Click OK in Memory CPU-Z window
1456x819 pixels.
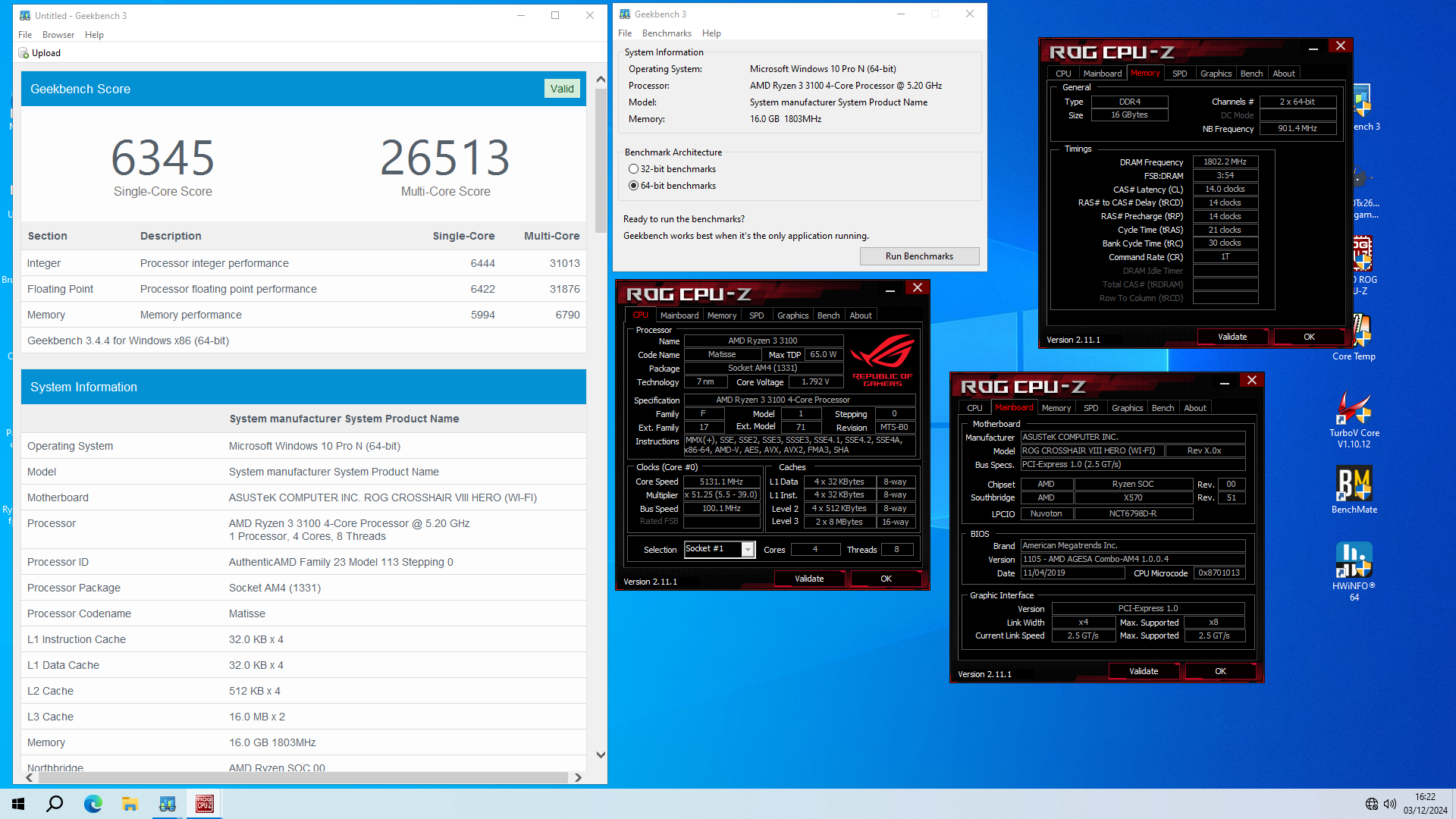[x=1309, y=337]
